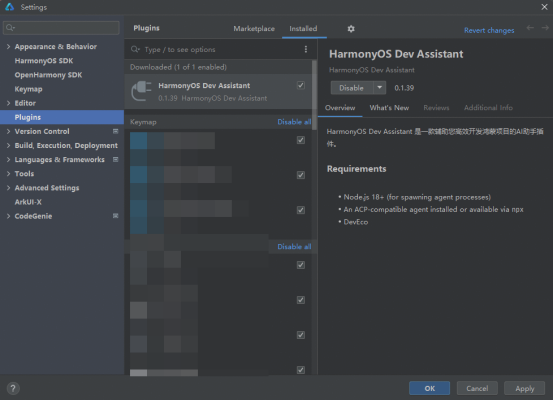
Task: Open the Disable button dropdown arrow
Action: click(379, 87)
